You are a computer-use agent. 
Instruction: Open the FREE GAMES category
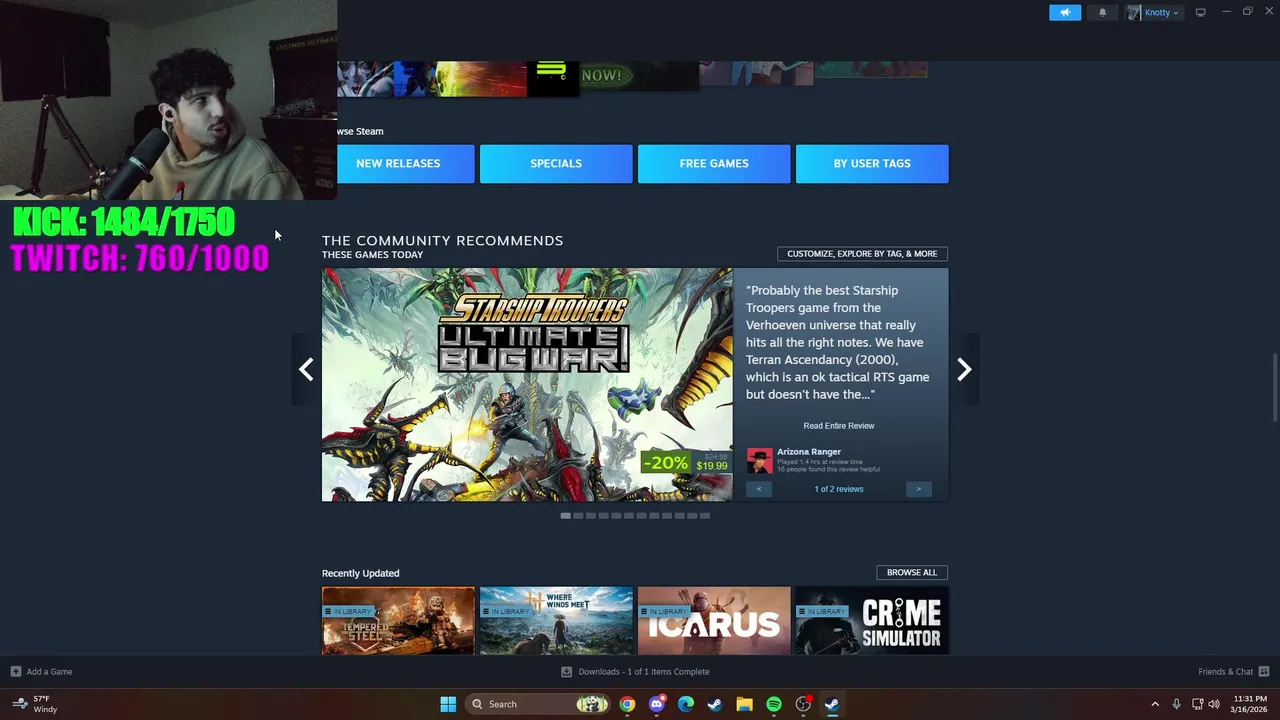[x=714, y=164]
